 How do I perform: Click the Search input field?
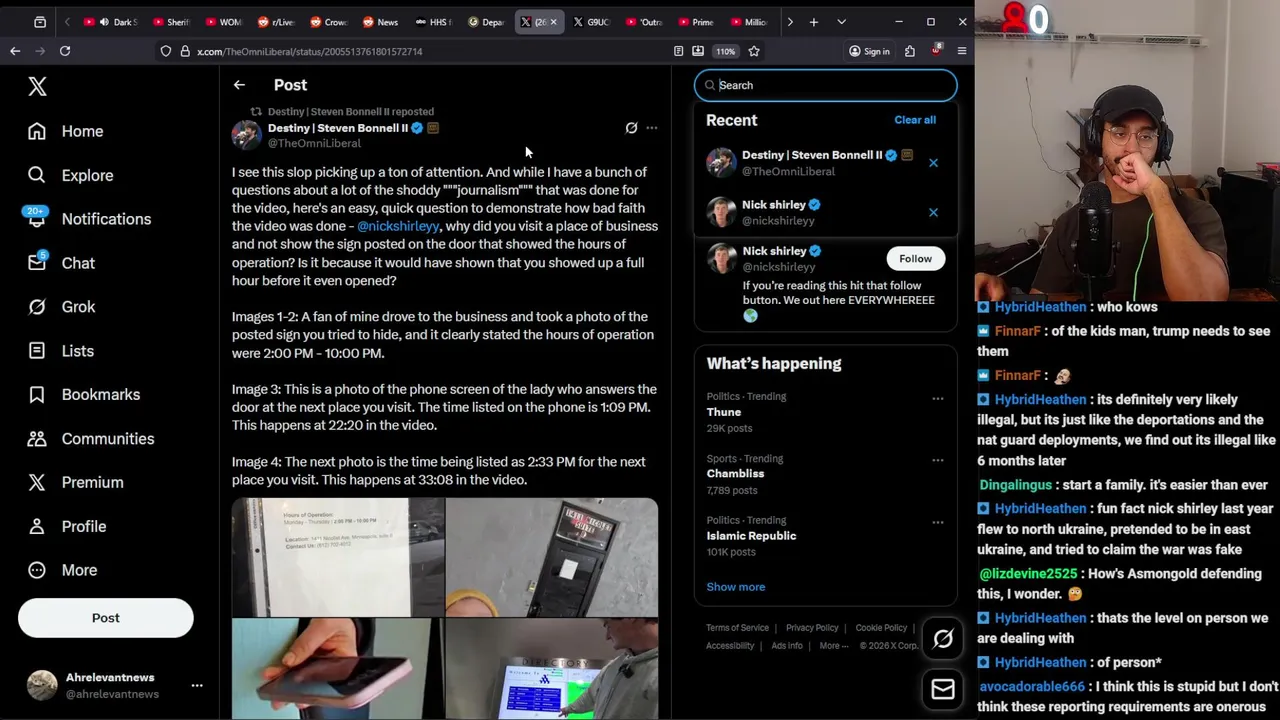click(826, 85)
